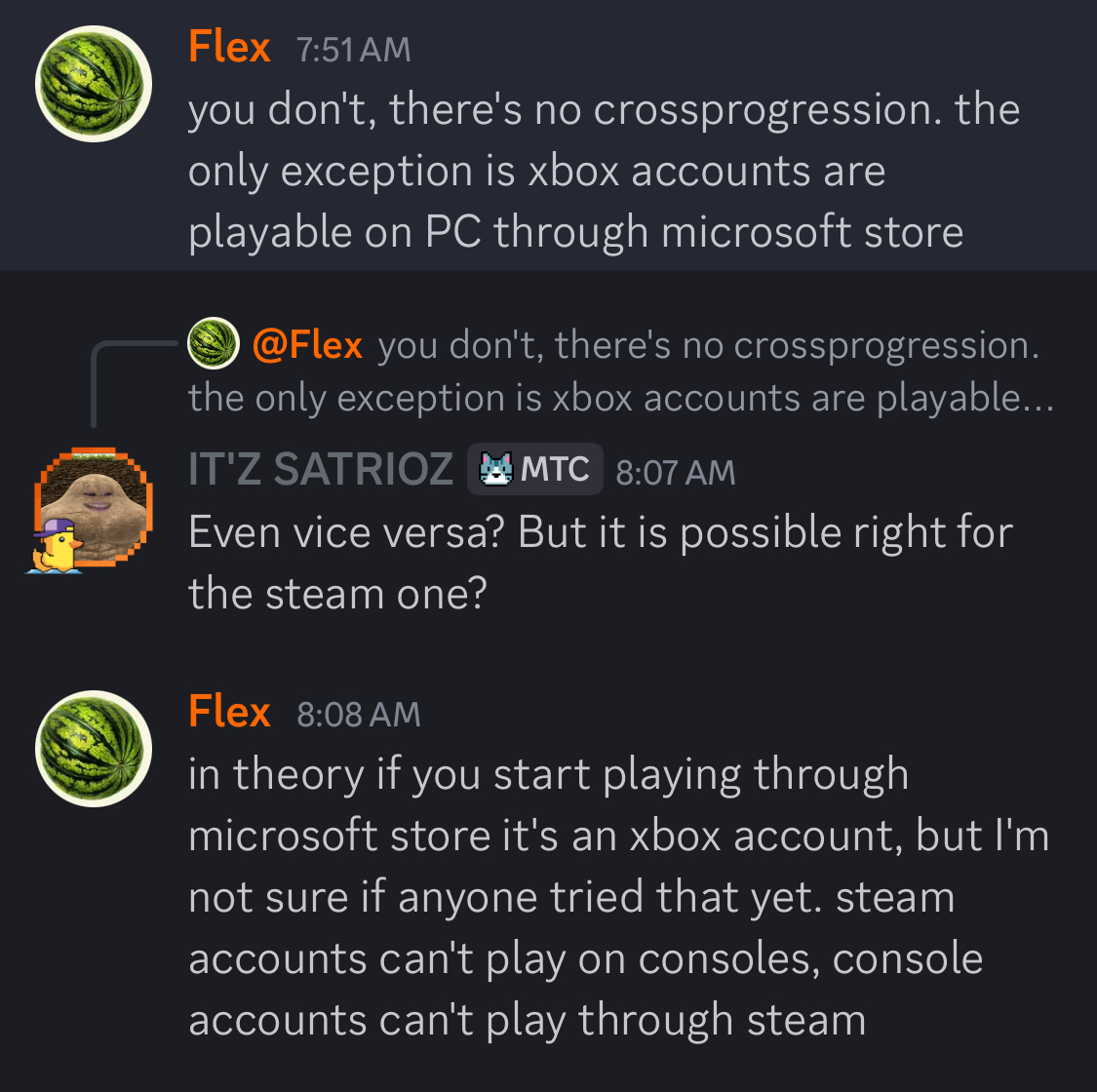Click the IT'Z SATRIOZ username
Viewport: 1097px width, 1092px height.
point(321,469)
